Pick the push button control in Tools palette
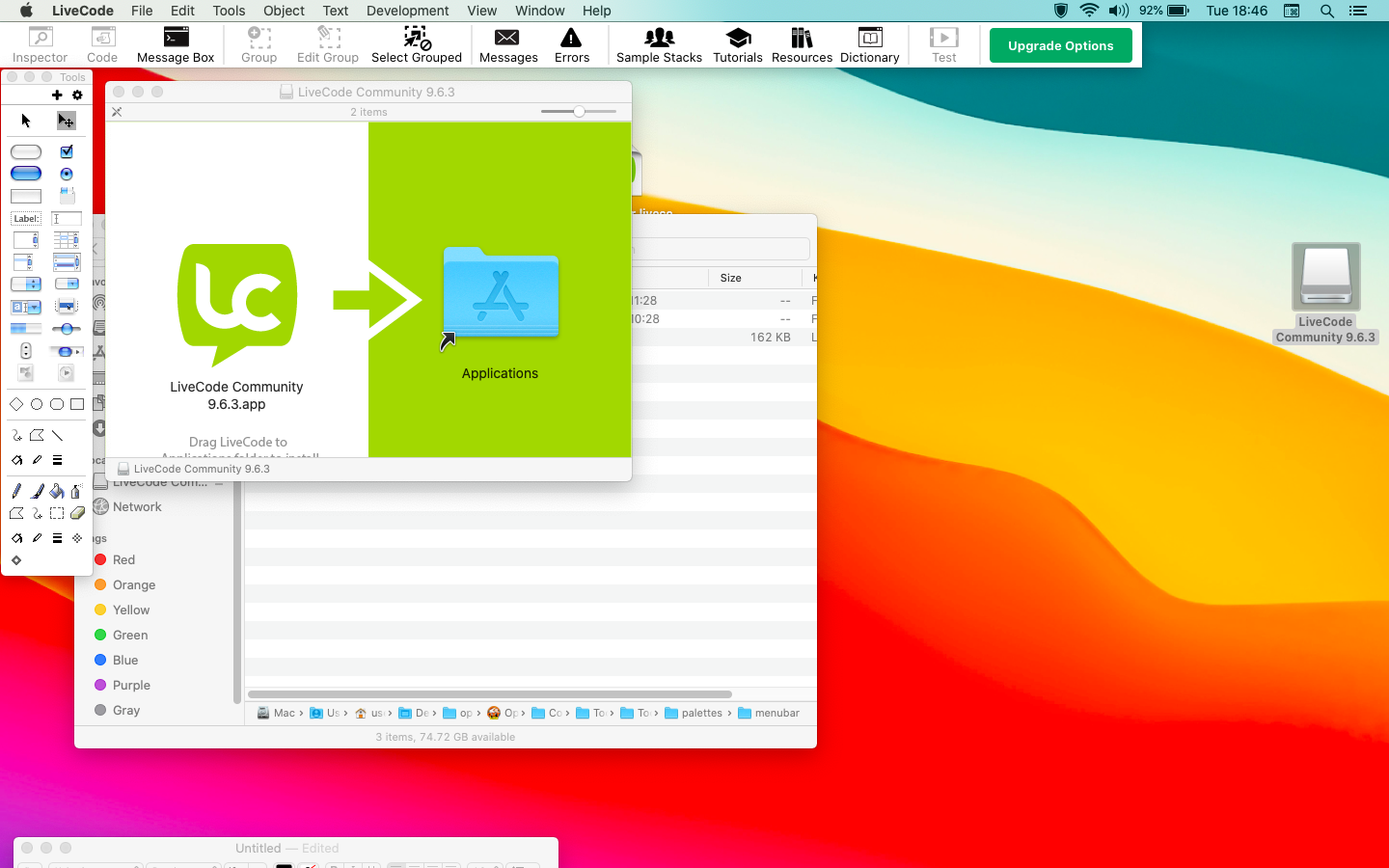Image resolution: width=1389 pixels, height=868 pixels. click(x=26, y=151)
